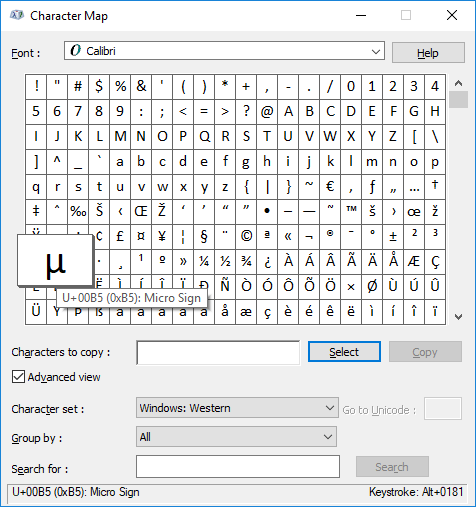The width and height of the screenshot is (476, 507).
Task: Select the percent % character
Action: (x=120, y=87)
